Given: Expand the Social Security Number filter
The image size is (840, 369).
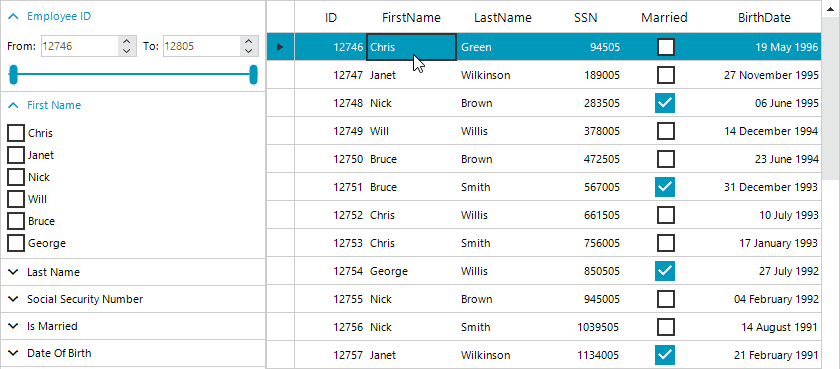Looking at the screenshot, I should tap(14, 299).
